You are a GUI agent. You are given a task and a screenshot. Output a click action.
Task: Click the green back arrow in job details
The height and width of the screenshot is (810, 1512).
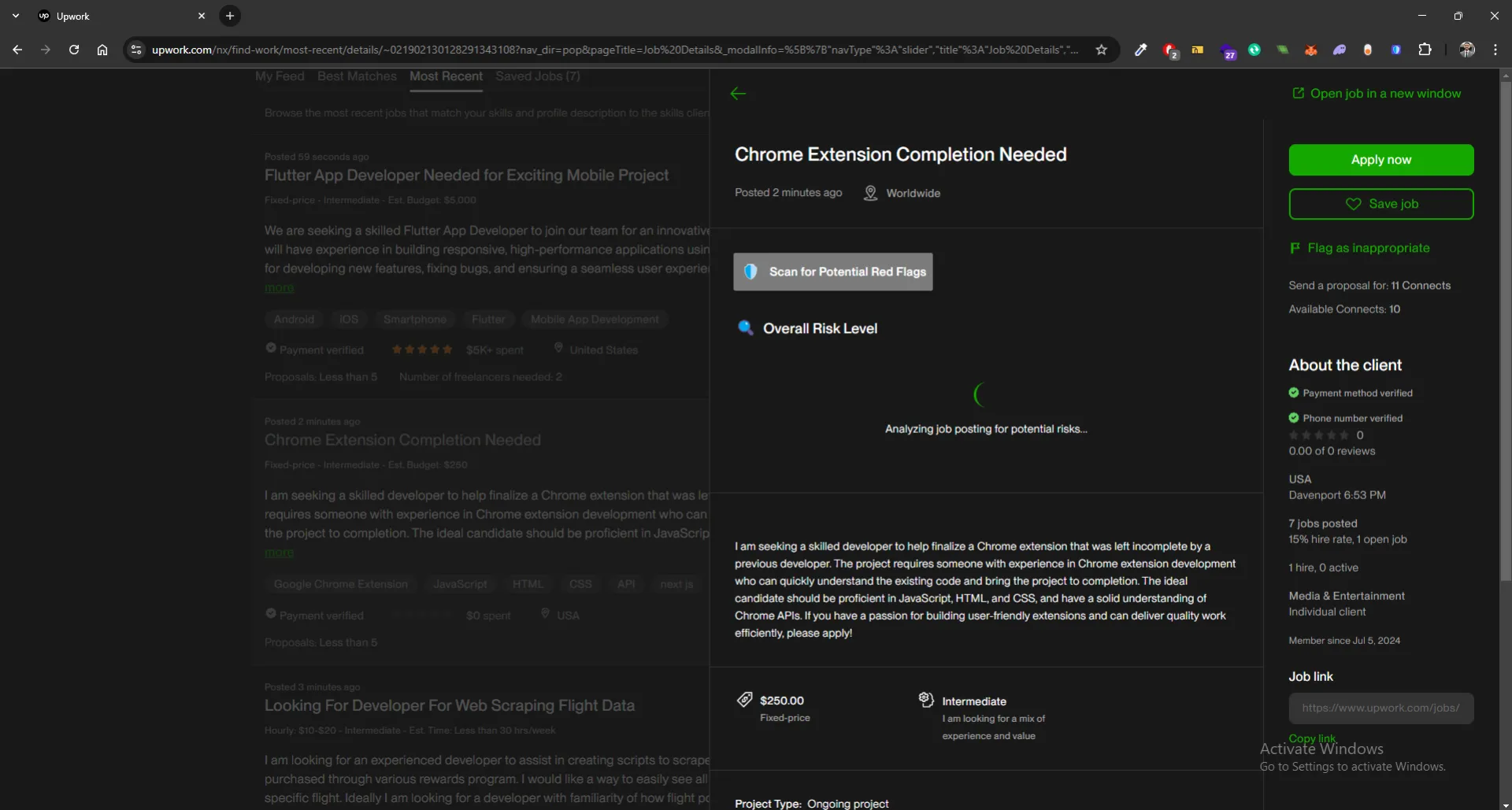tap(738, 94)
